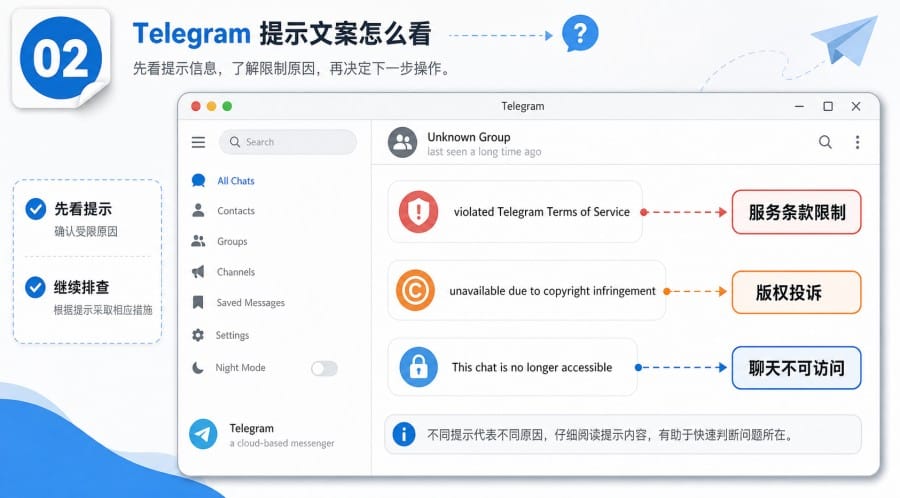This screenshot has width=900, height=498.
Task: Search within the chat using header magnifier
Action: (825, 142)
